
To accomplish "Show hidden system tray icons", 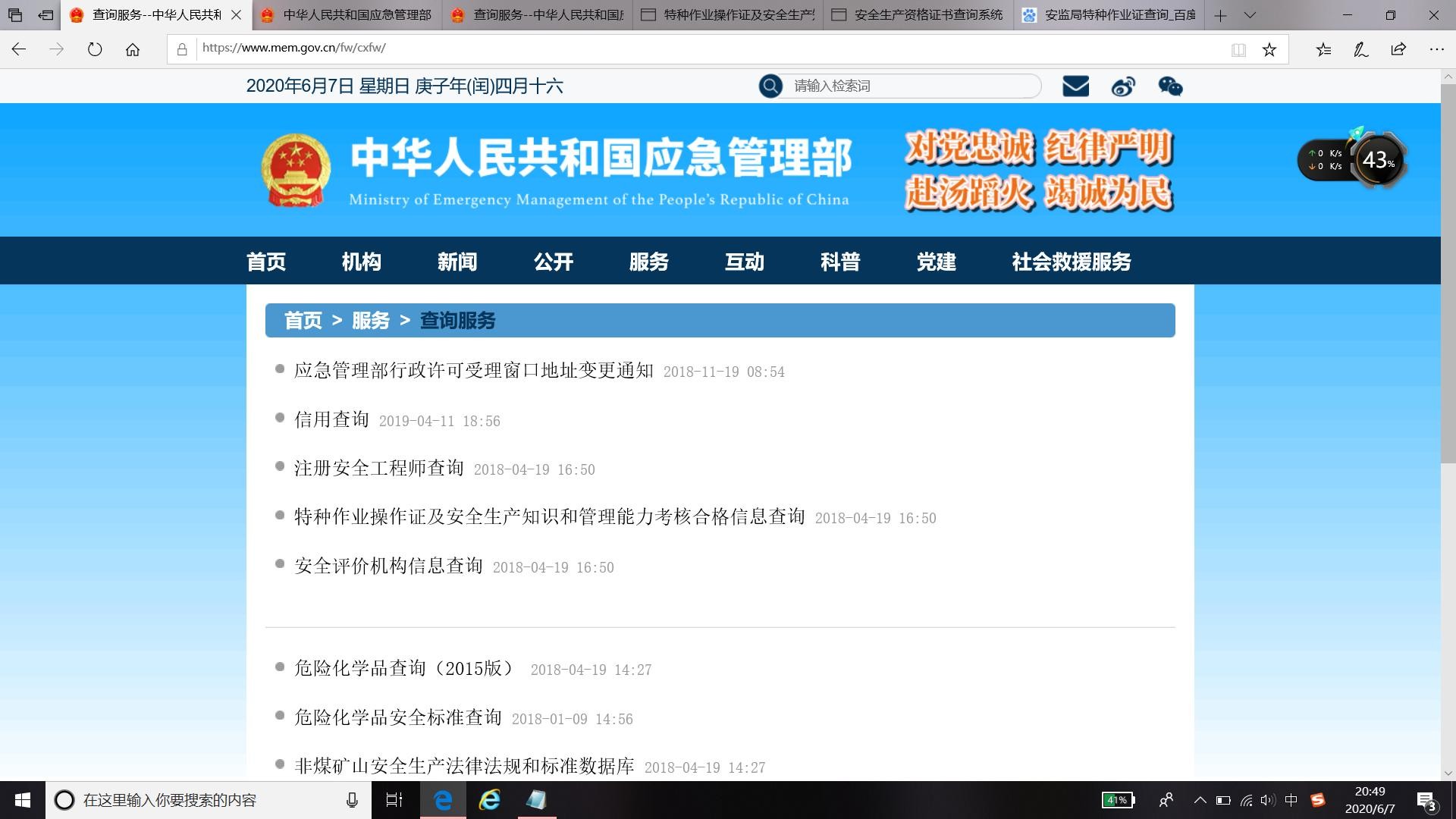I will tap(1200, 800).
